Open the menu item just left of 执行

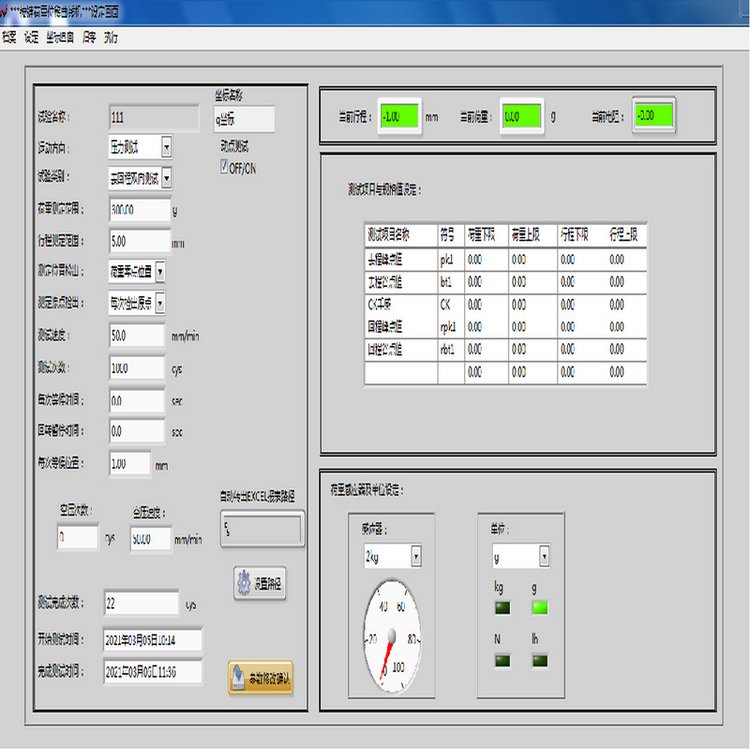(x=89, y=37)
